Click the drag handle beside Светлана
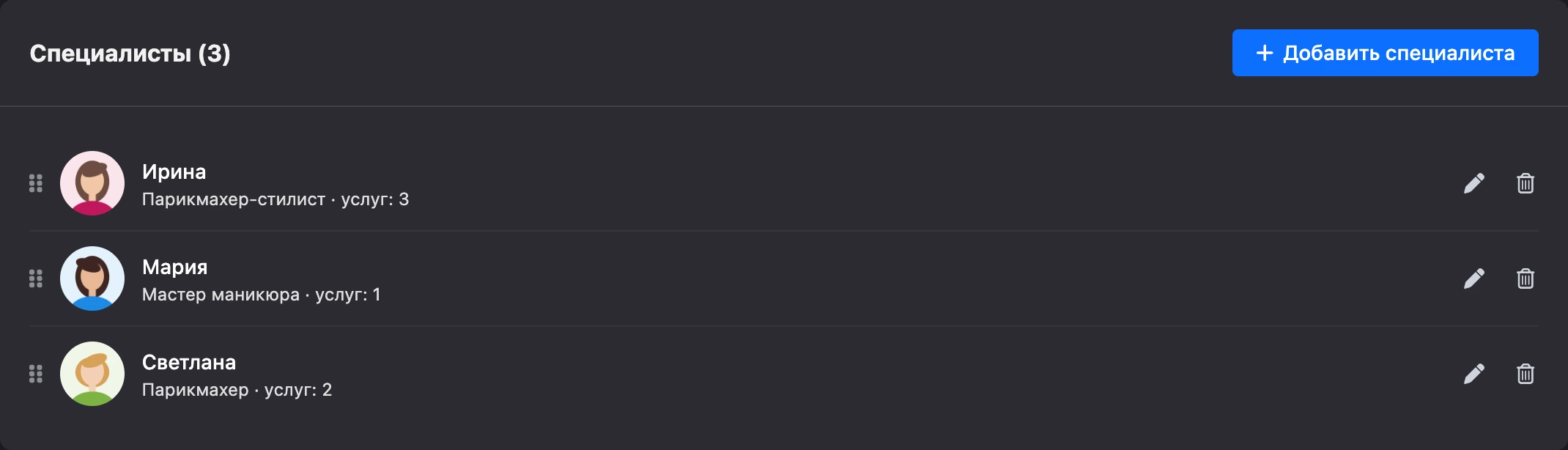The width and height of the screenshot is (1568, 450). pos(35,374)
